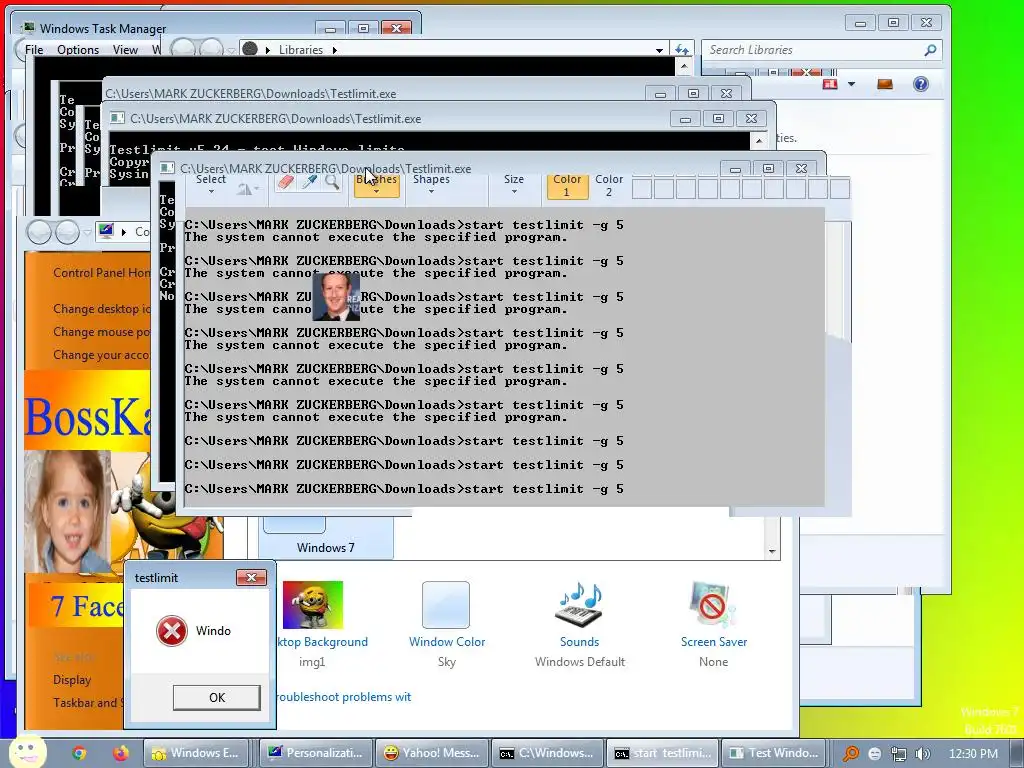Click Change desktop icons link
Image resolution: width=1024 pixels, height=768 pixels.
(101, 309)
